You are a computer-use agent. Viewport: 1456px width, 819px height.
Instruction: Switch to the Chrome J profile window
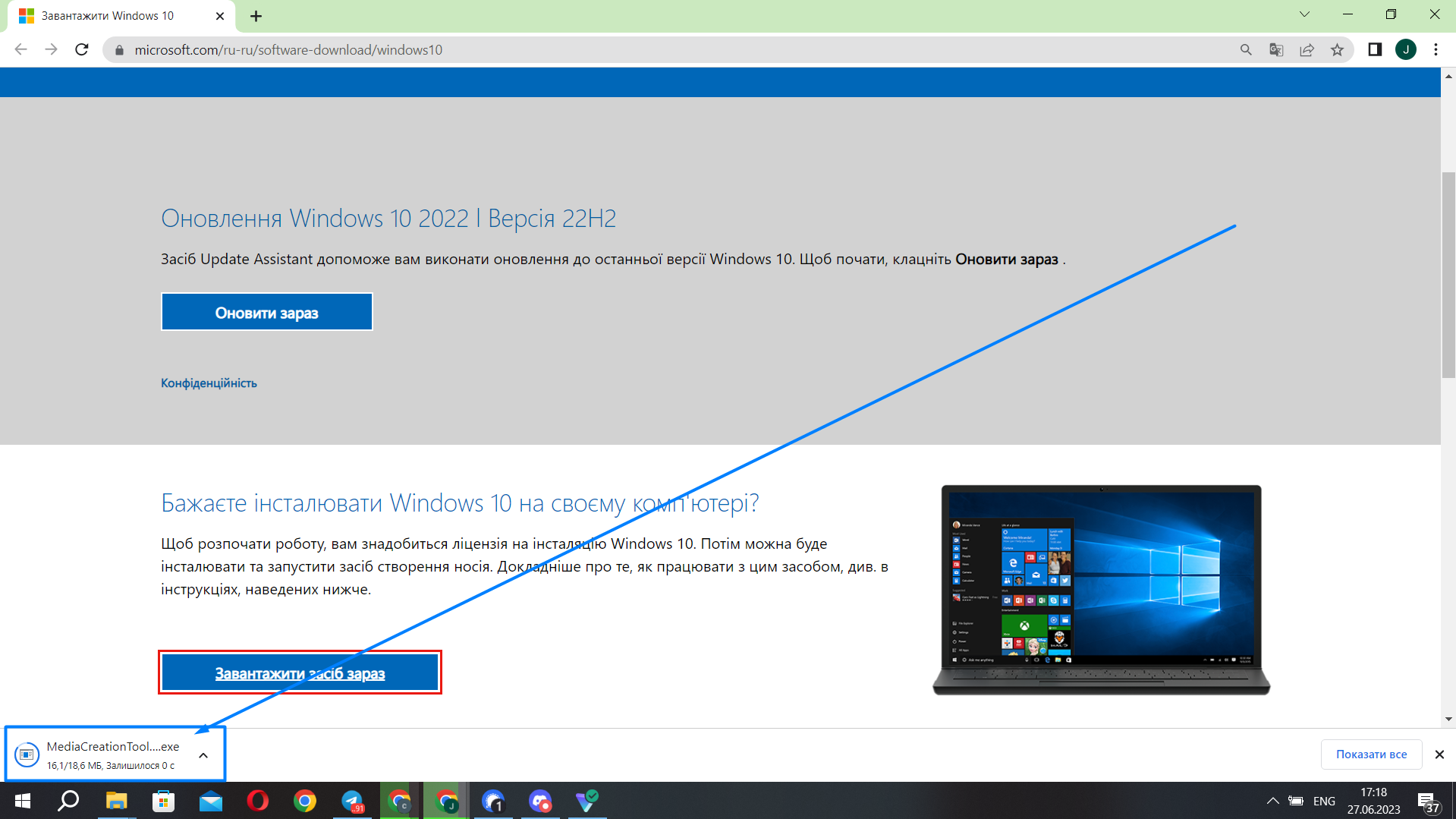tap(446, 801)
